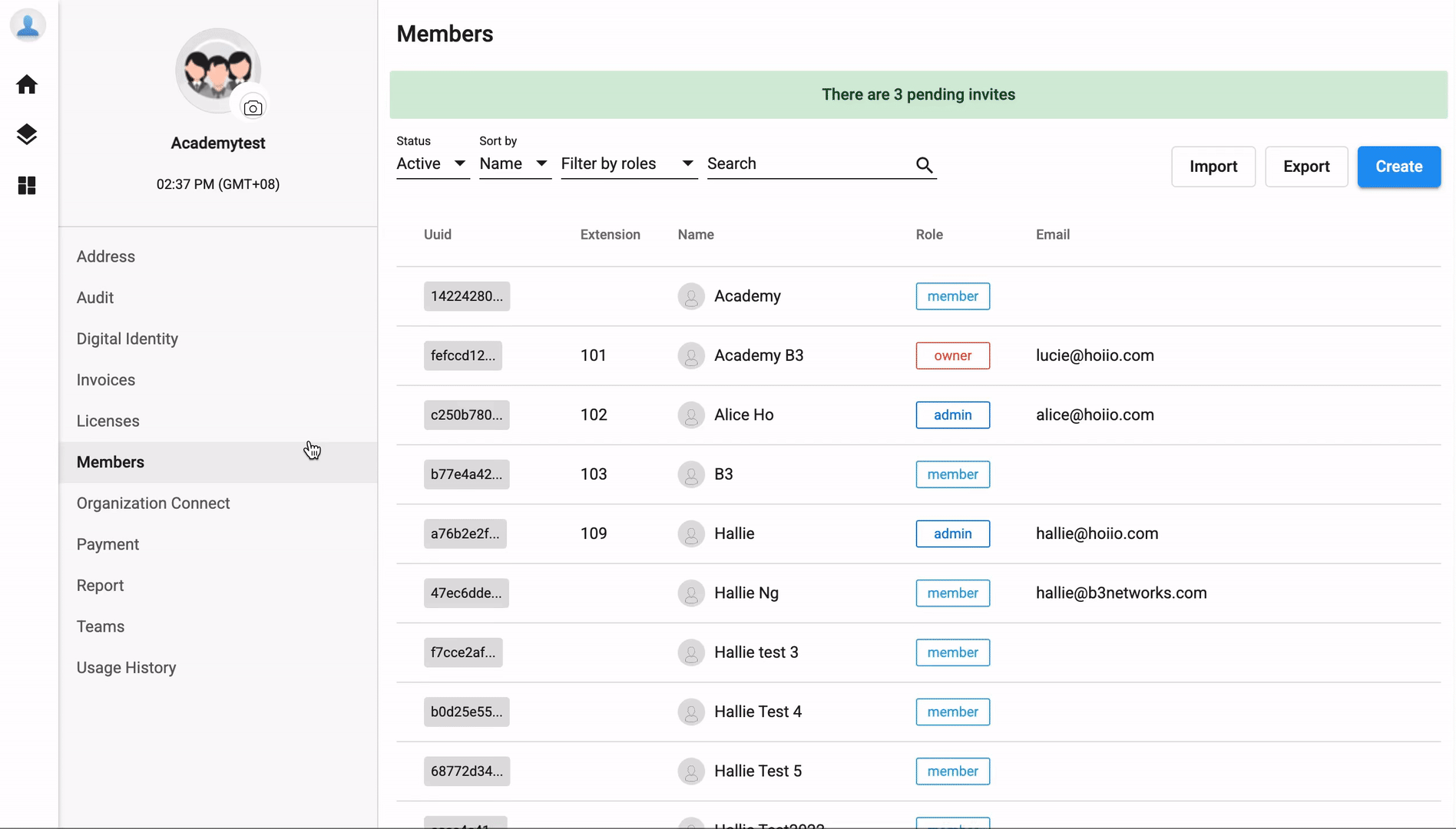Open the Licenses section
The width and height of the screenshot is (1456, 829).
click(x=218, y=421)
